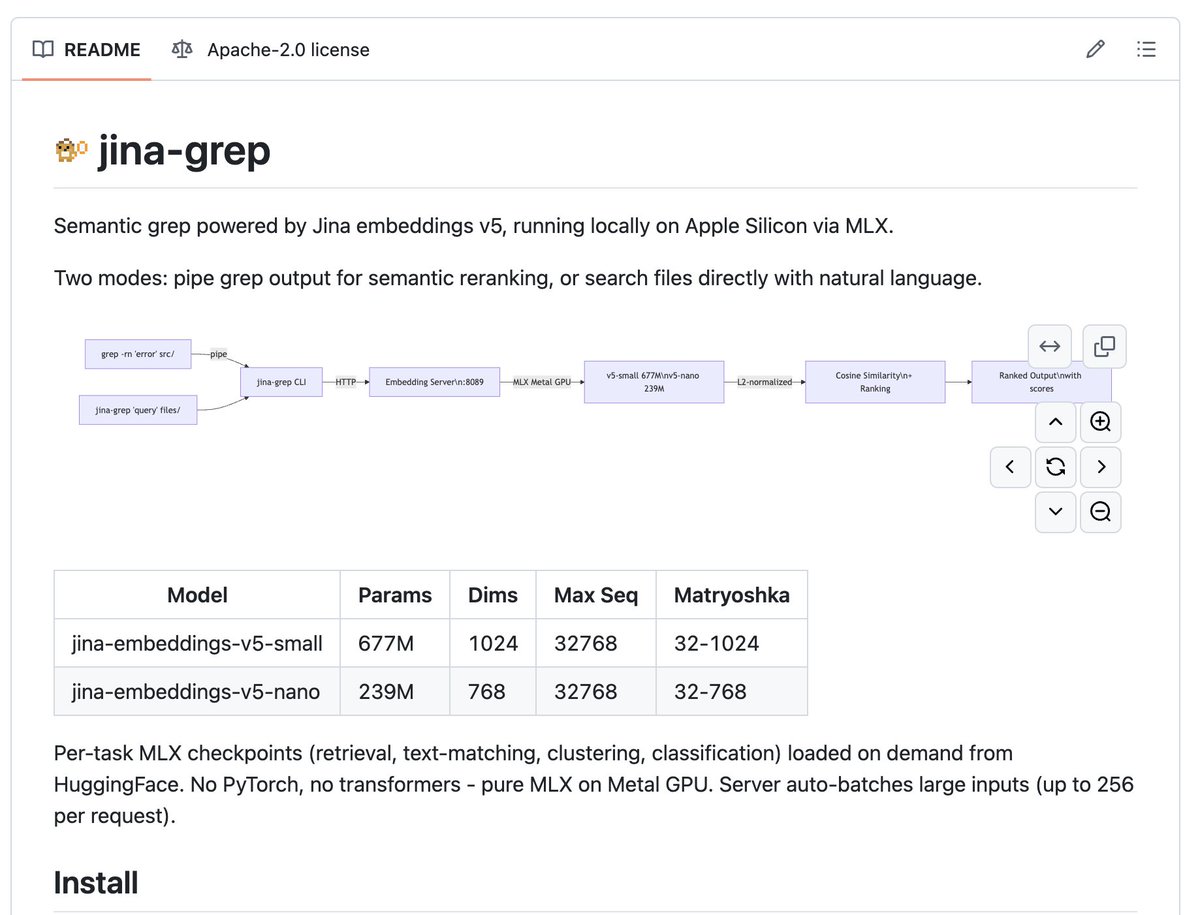Viewport: 1200px width, 915px height.
Task: Click the Ranked Output diagram node
Action: [x=1041, y=382]
